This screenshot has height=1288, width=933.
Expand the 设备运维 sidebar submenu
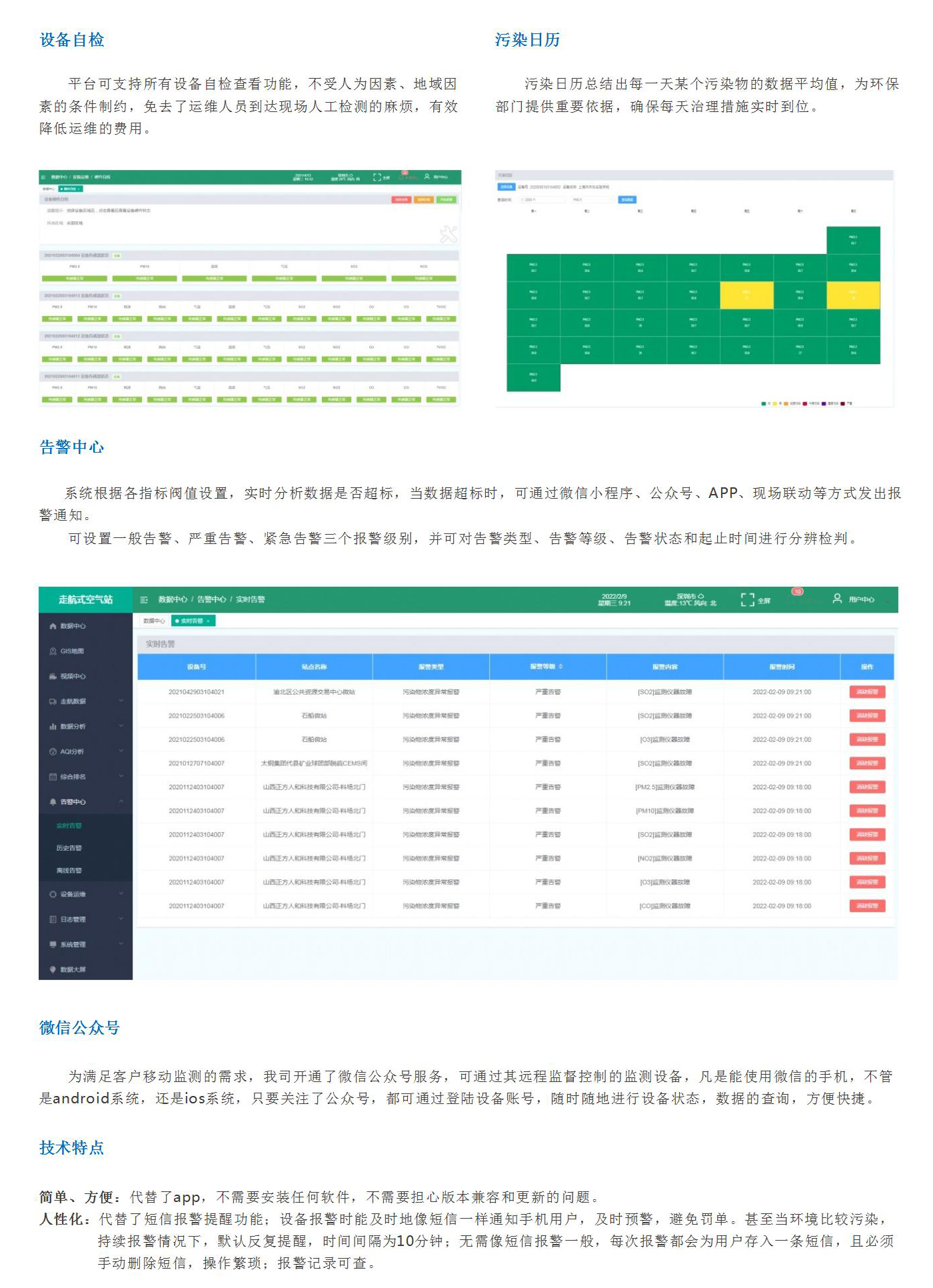121,894
